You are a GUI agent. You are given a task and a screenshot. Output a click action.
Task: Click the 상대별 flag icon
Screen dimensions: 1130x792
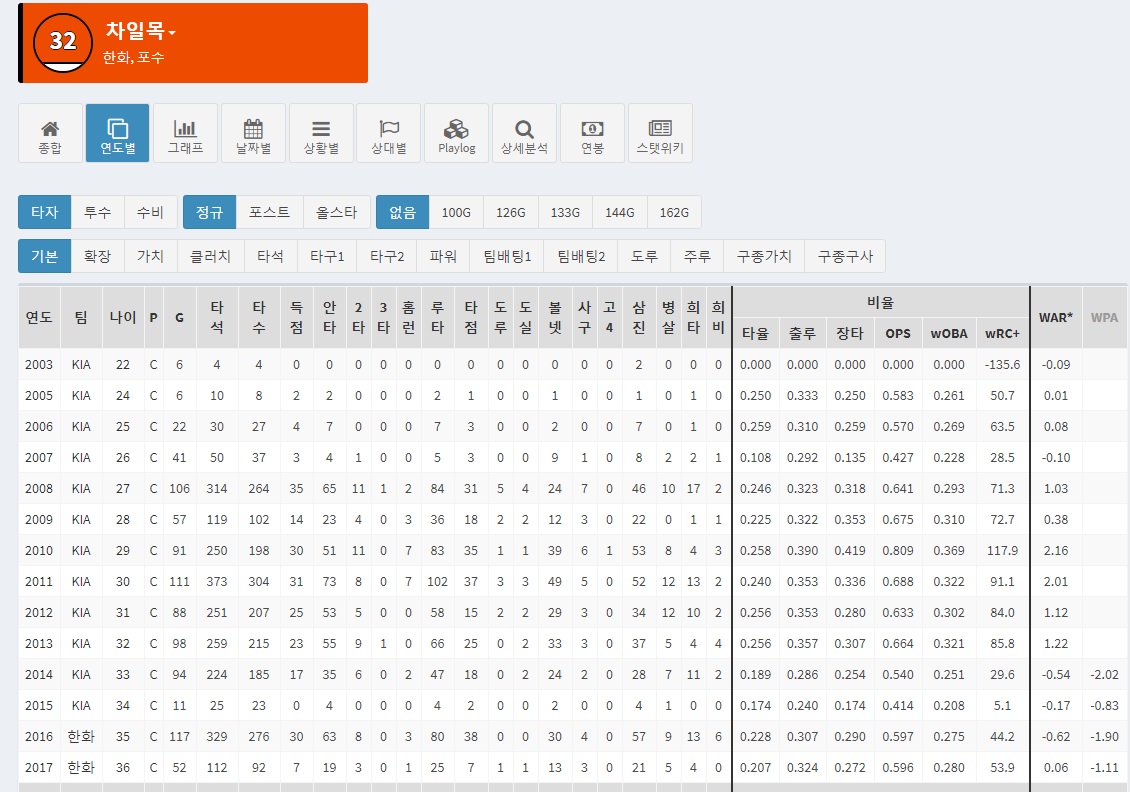(389, 128)
